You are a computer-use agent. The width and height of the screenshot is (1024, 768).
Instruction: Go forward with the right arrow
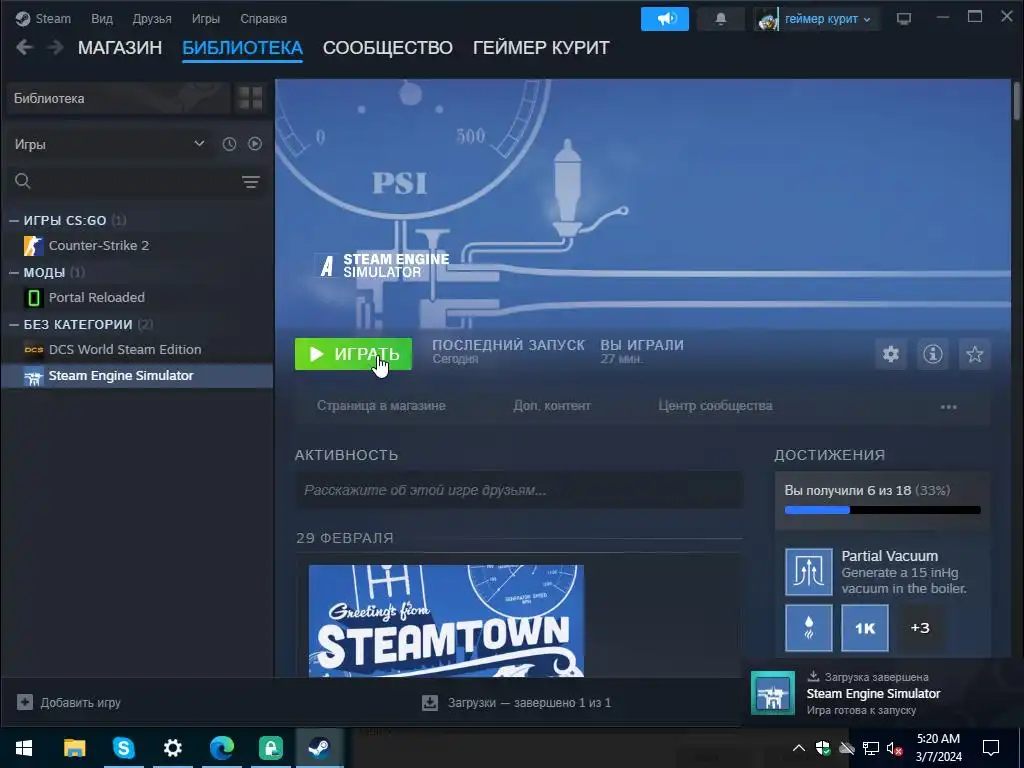tap(56, 47)
